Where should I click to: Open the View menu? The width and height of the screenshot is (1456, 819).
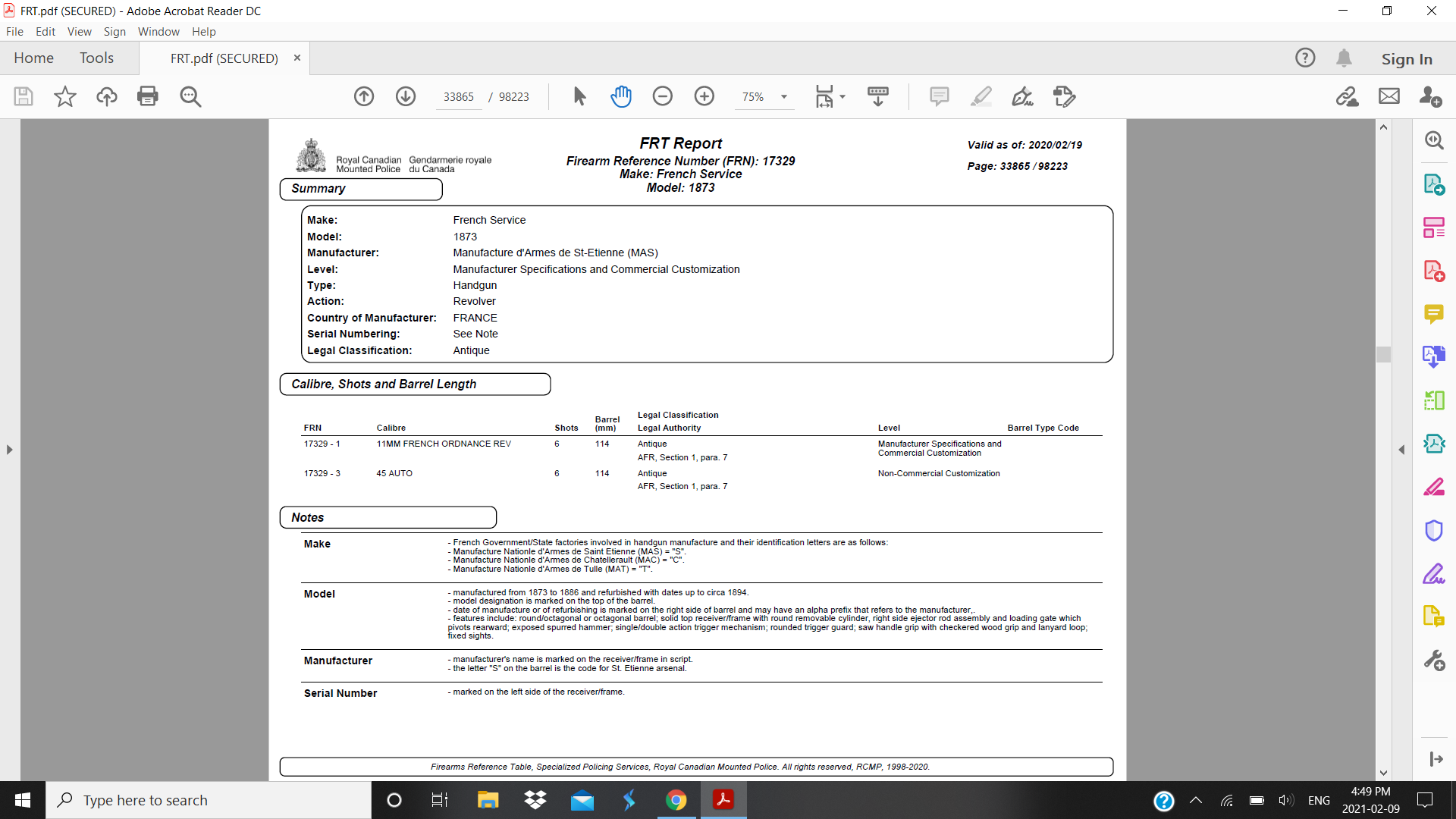pos(79,31)
